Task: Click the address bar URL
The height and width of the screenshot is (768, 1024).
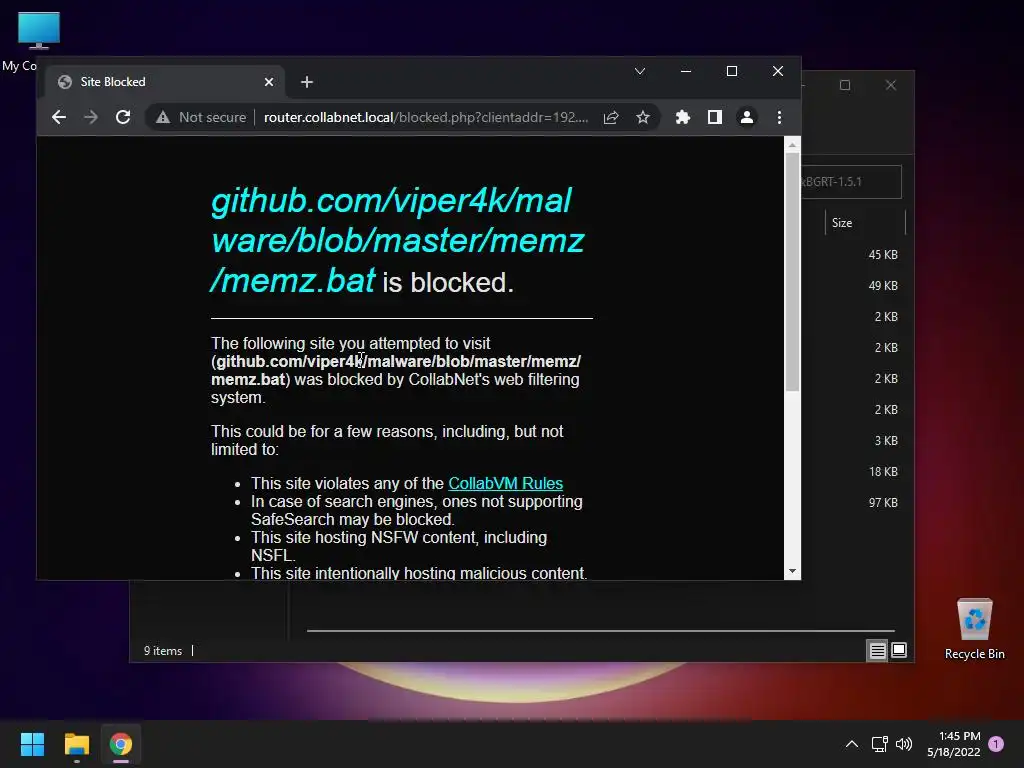Action: coord(426,118)
